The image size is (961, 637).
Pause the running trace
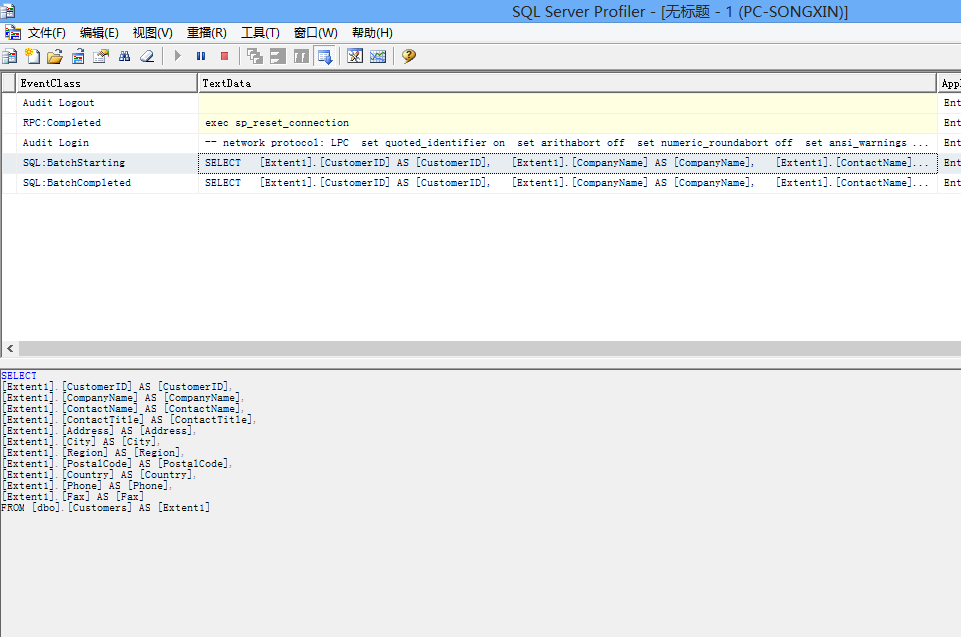tap(201, 56)
